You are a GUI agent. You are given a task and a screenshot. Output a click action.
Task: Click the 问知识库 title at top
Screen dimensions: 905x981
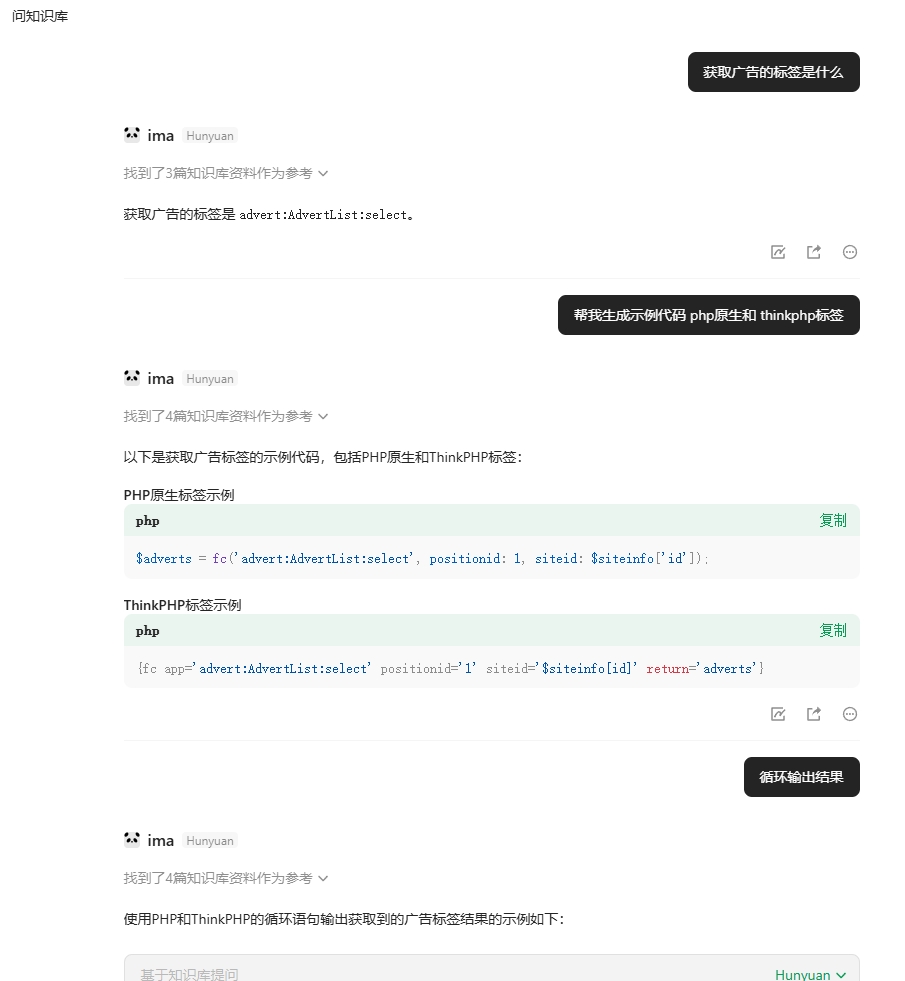pos(40,16)
